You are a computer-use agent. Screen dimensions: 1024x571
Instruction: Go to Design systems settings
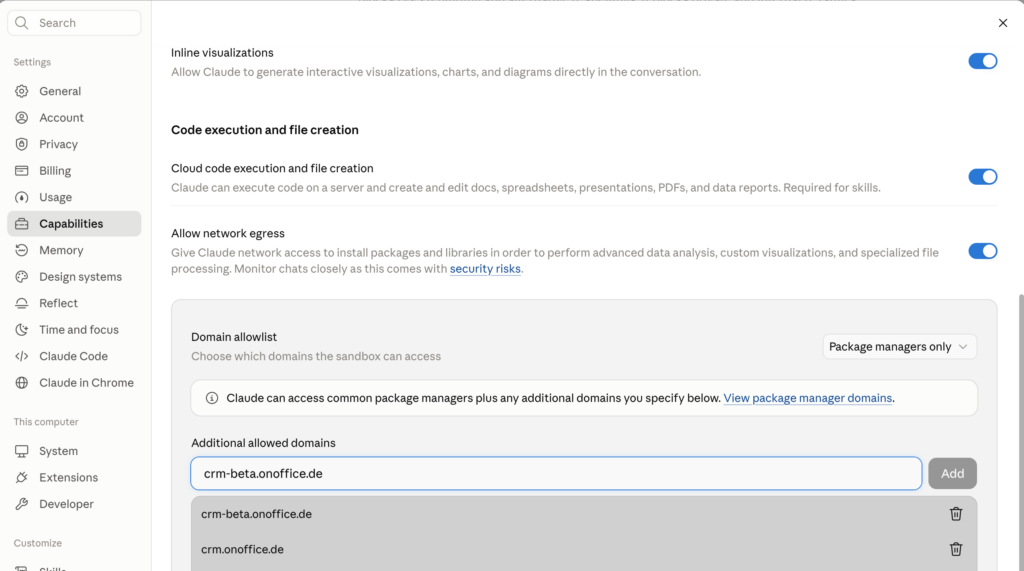(x=74, y=276)
